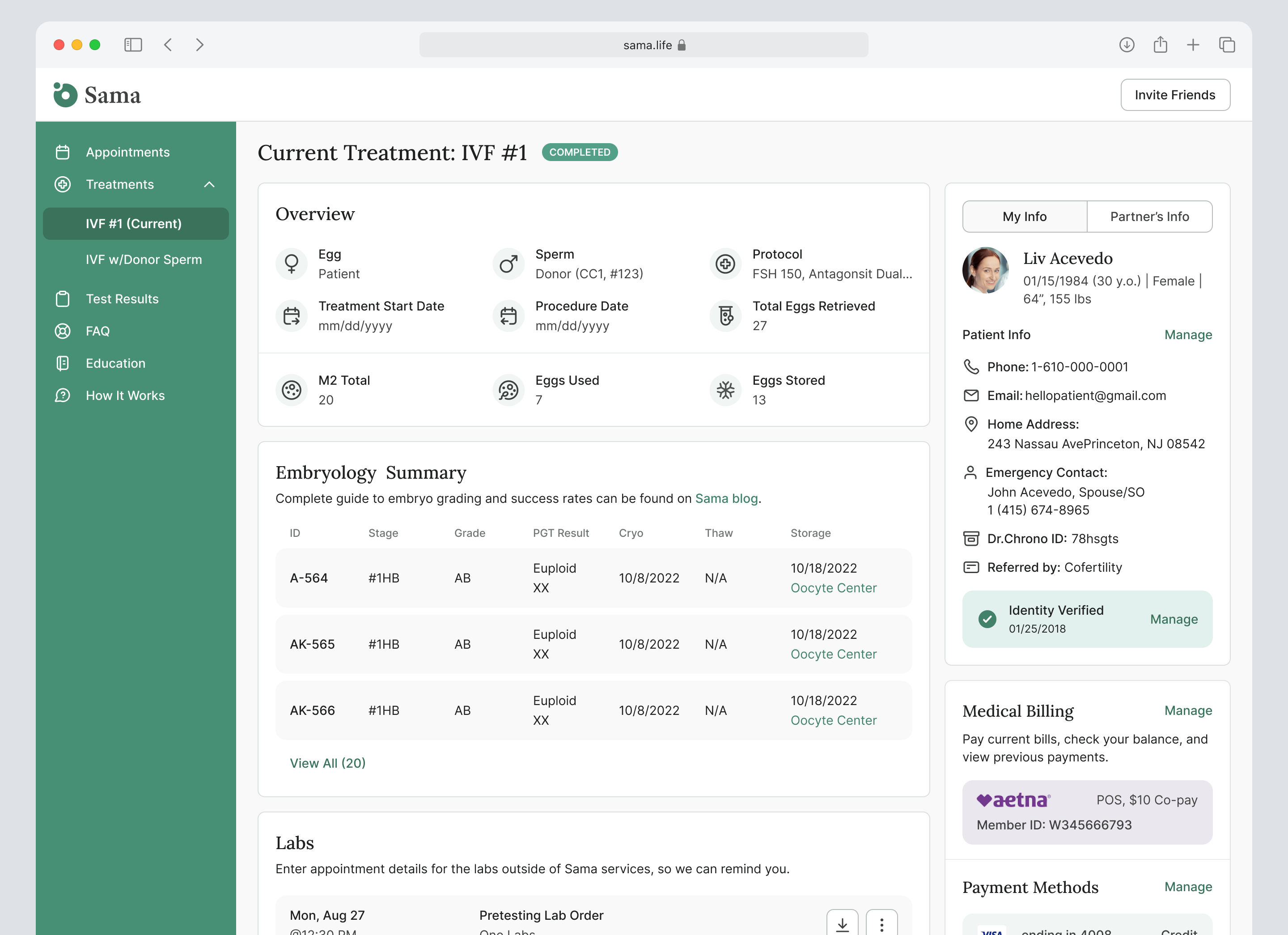Click the green Identity Verified checkmark
The image size is (1288, 935).
coord(987,619)
